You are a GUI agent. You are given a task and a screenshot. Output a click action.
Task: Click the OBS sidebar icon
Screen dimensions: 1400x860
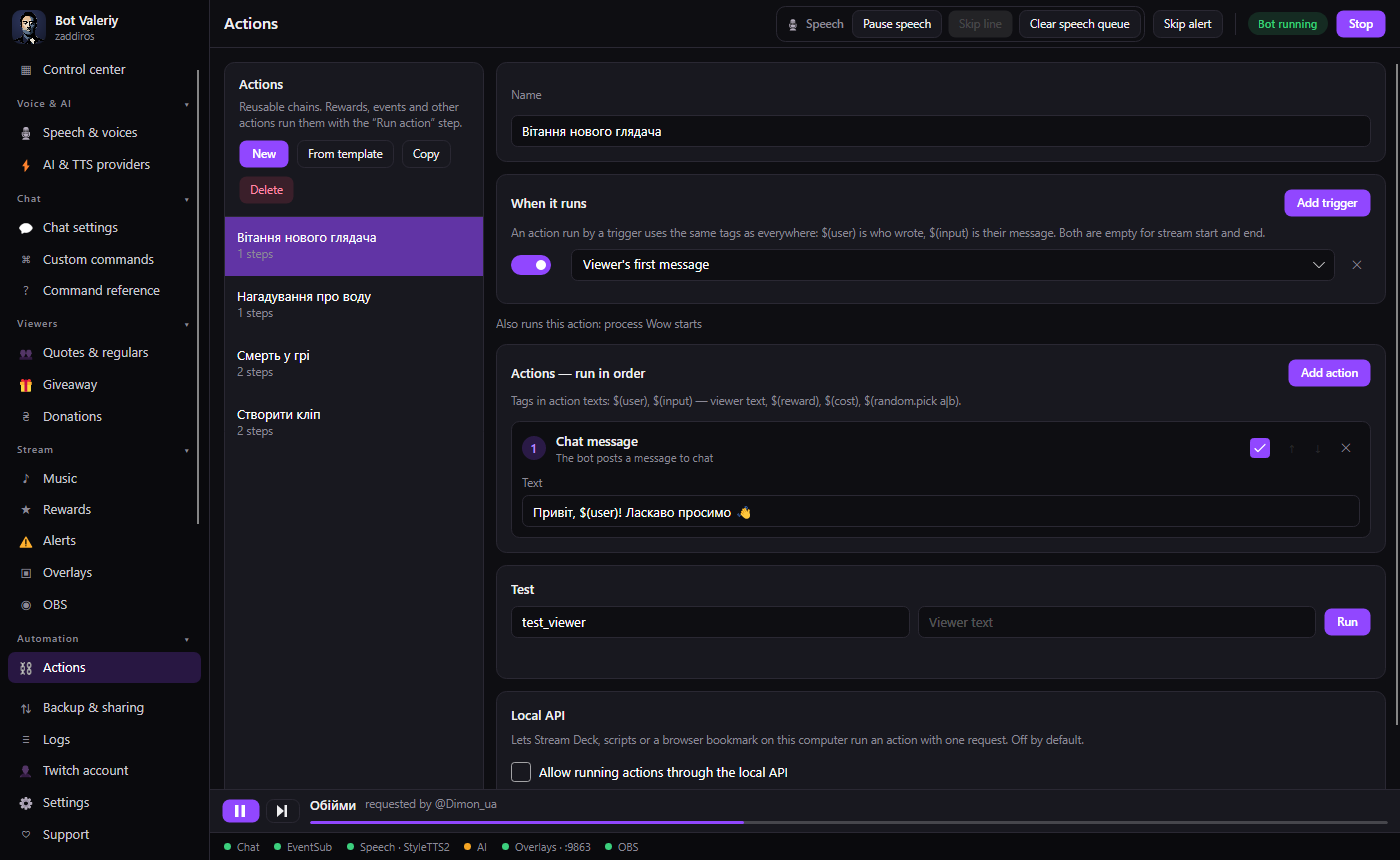26,605
